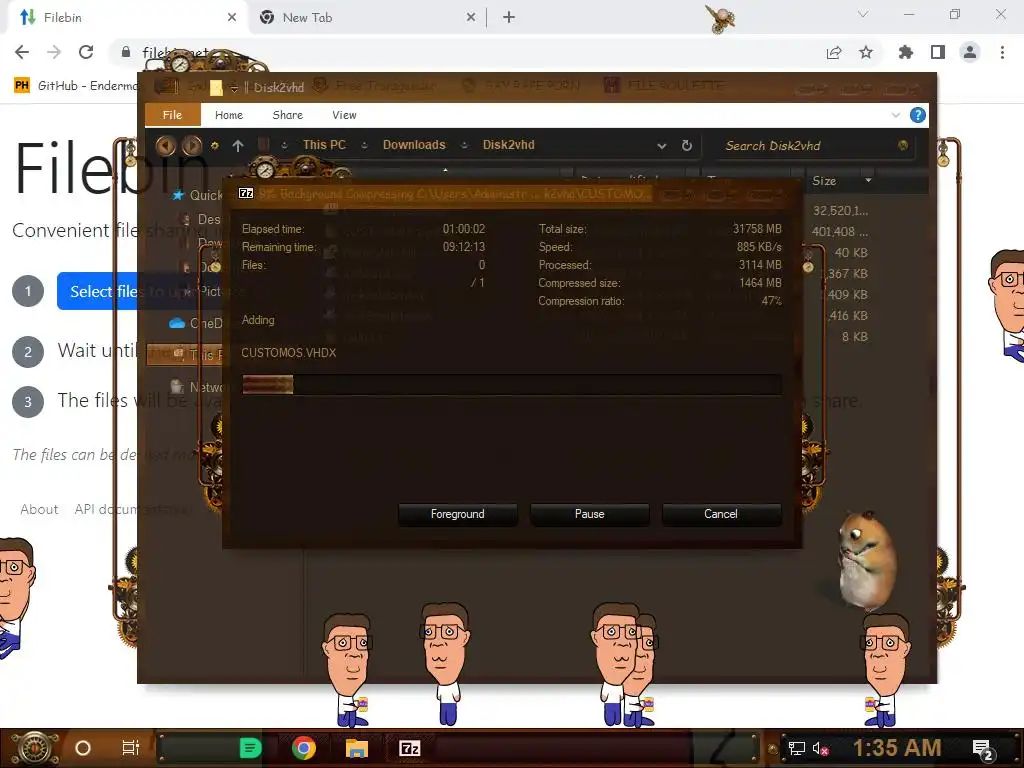The height and width of the screenshot is (768, 1024).
Task: Select This PC in address breadcrumb
Action: [x=324, y=145]
